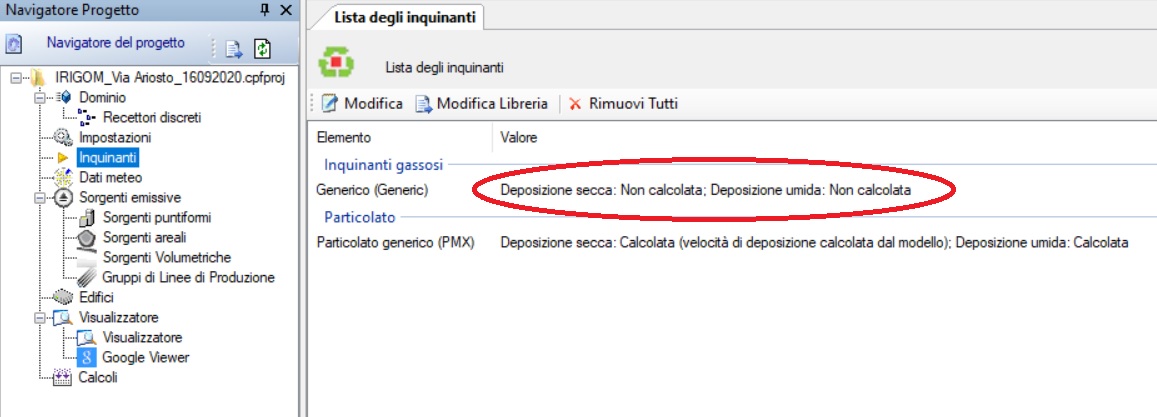This screenshot has width=1157, height=417.
Task: Select the Particolato generico (PMX) row
Action: [722, 243]
